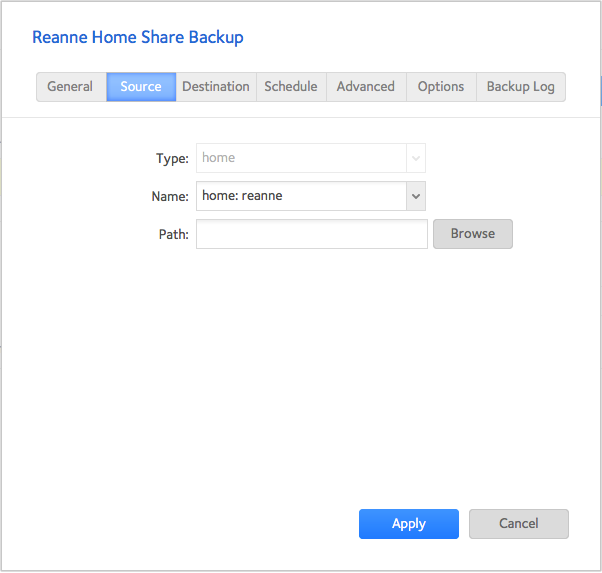Click the Type dropdown arrow
Viewport: 602px width, 573px height.
(x=417, y=158)
